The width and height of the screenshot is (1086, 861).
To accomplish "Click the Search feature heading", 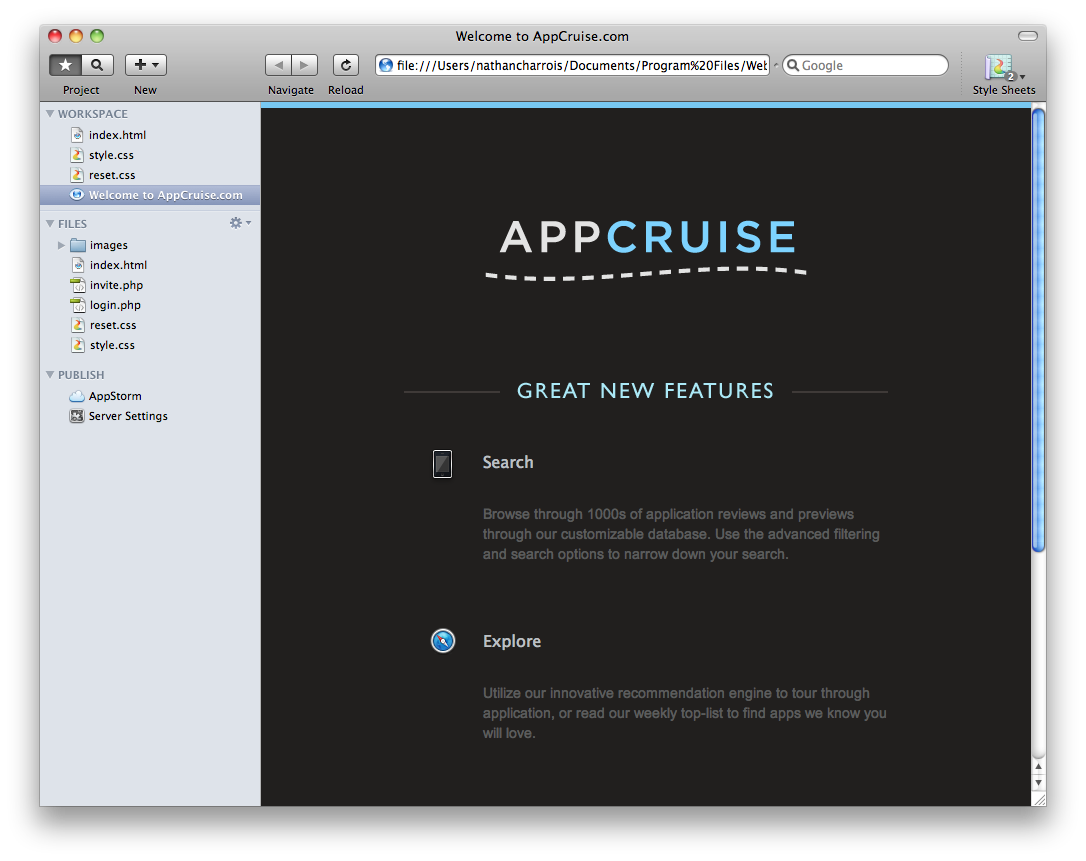I will pos(508,463).
